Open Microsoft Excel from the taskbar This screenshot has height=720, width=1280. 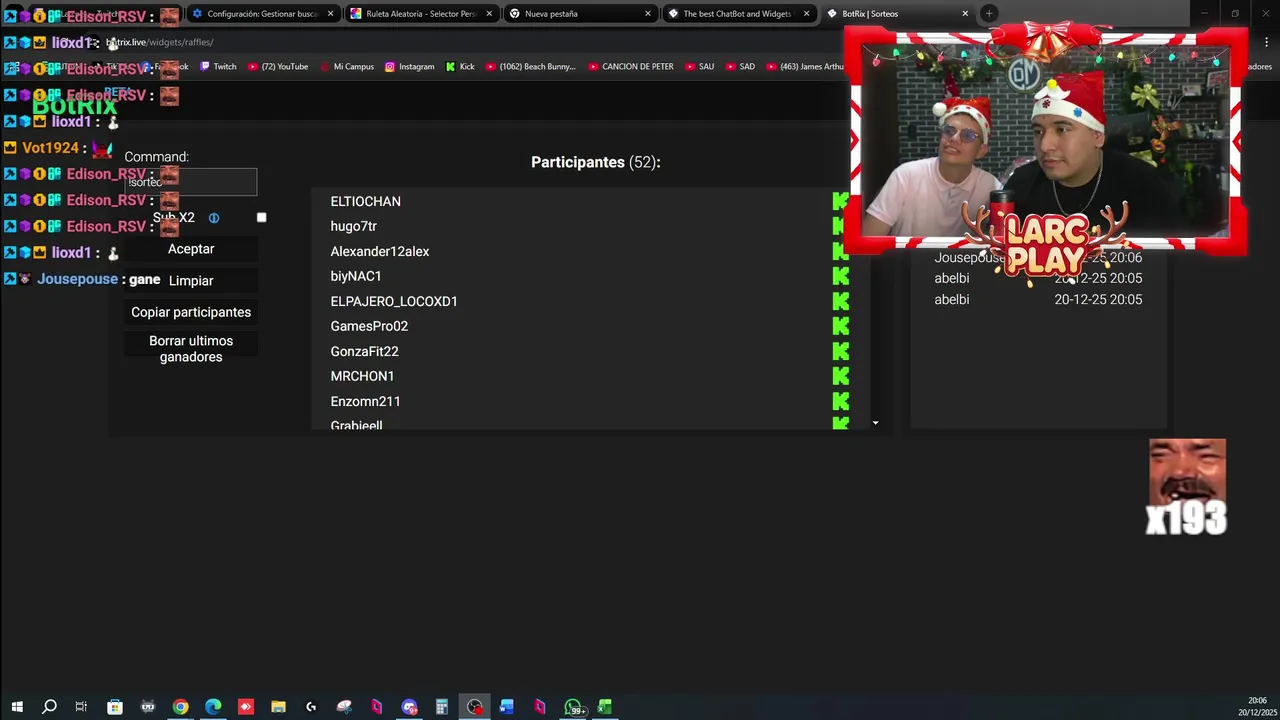(x=605, y=707)
